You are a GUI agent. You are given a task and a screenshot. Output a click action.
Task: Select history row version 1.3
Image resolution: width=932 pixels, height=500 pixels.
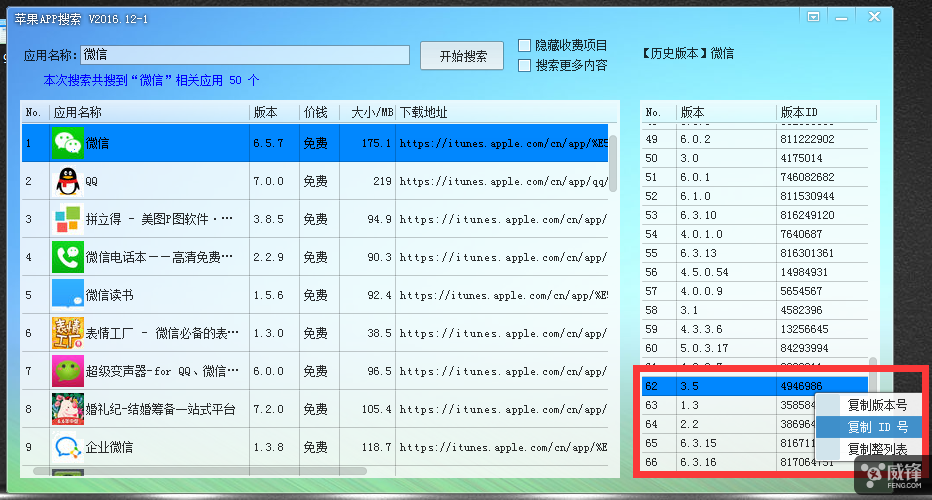[x=729, y=405]
